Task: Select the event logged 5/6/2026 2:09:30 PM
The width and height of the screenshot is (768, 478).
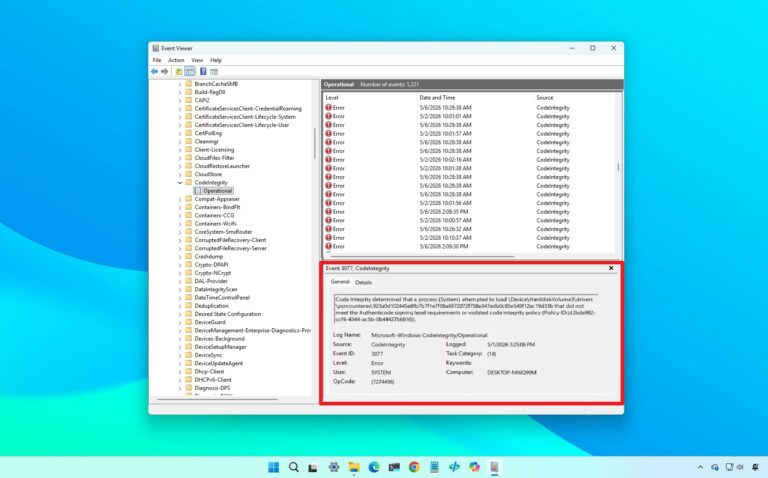Action: 469,246
